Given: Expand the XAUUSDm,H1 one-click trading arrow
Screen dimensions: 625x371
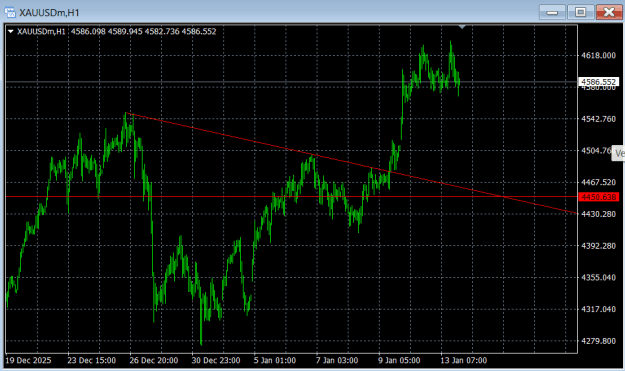Looking at the screenshot, I should click(11, 31).
